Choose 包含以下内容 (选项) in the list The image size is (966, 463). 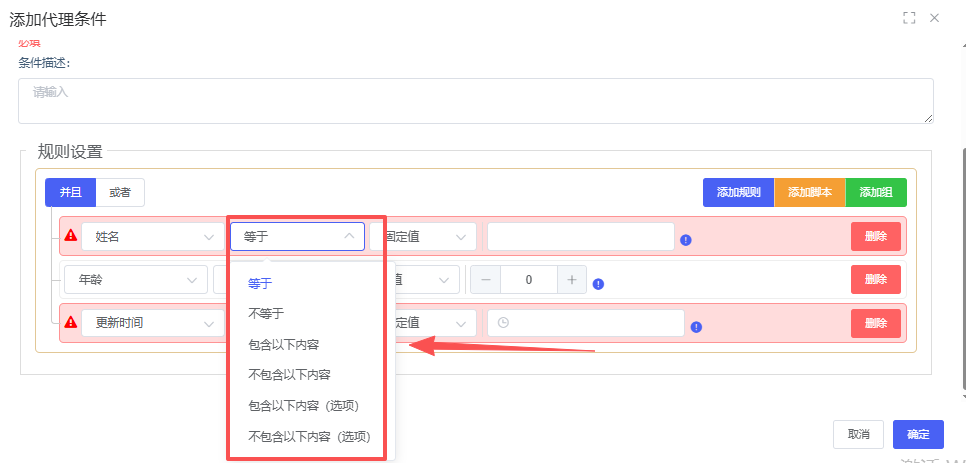303,405
